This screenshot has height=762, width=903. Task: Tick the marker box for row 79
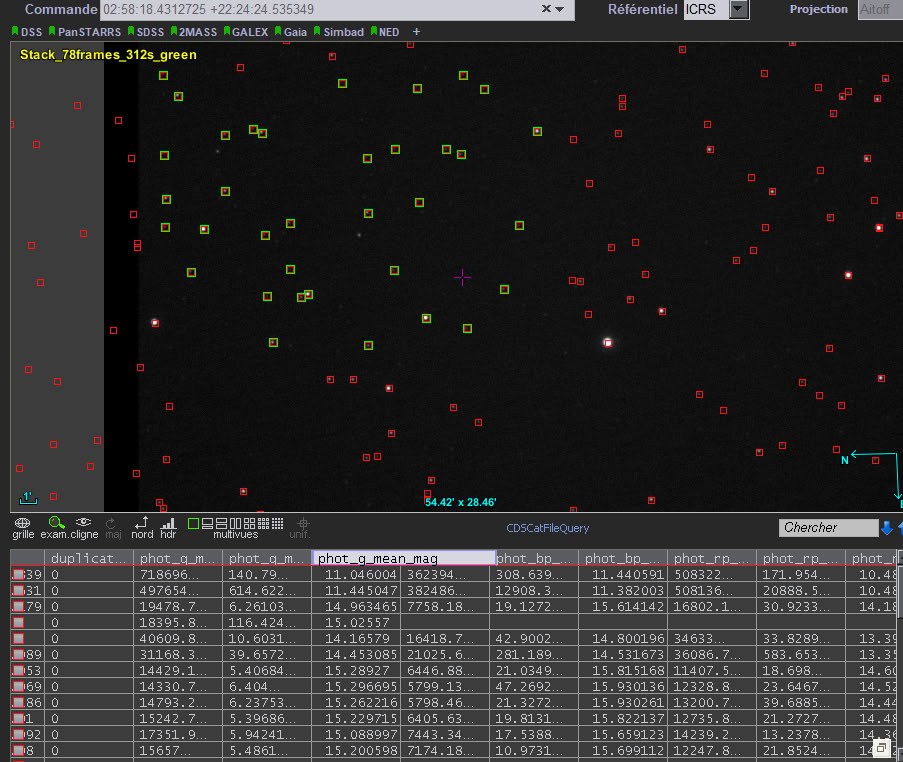18,606
